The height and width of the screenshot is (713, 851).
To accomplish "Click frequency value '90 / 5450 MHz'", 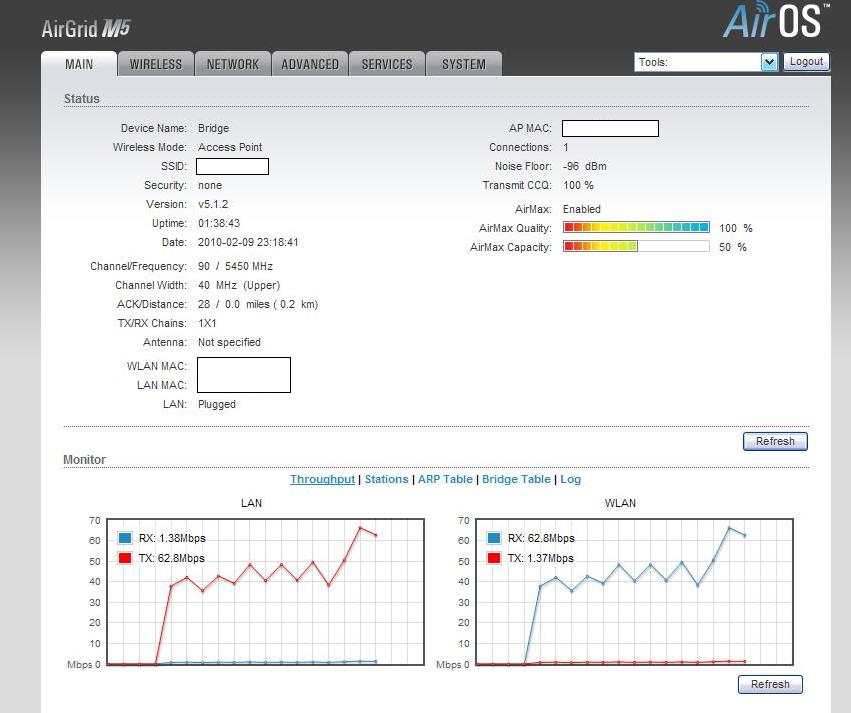I will (x=235, y=266).
